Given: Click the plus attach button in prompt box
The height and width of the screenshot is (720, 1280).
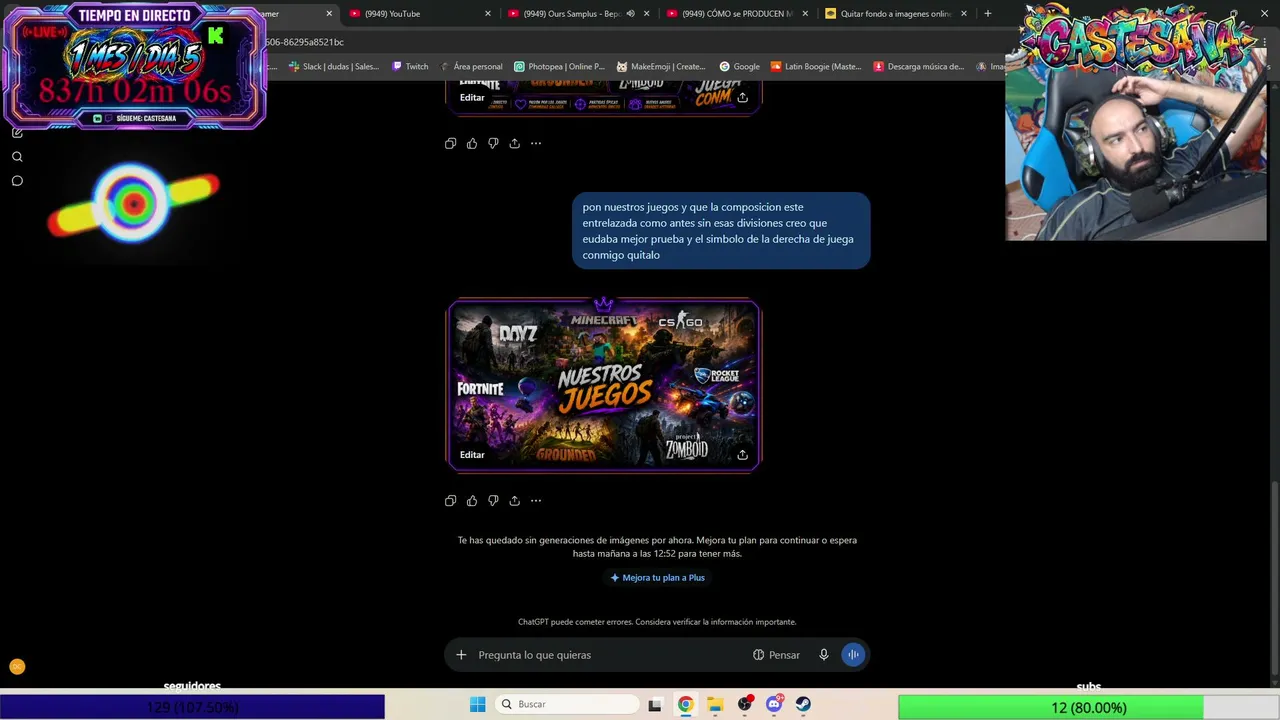Looking at the screenshot, I should click(461, 655).
